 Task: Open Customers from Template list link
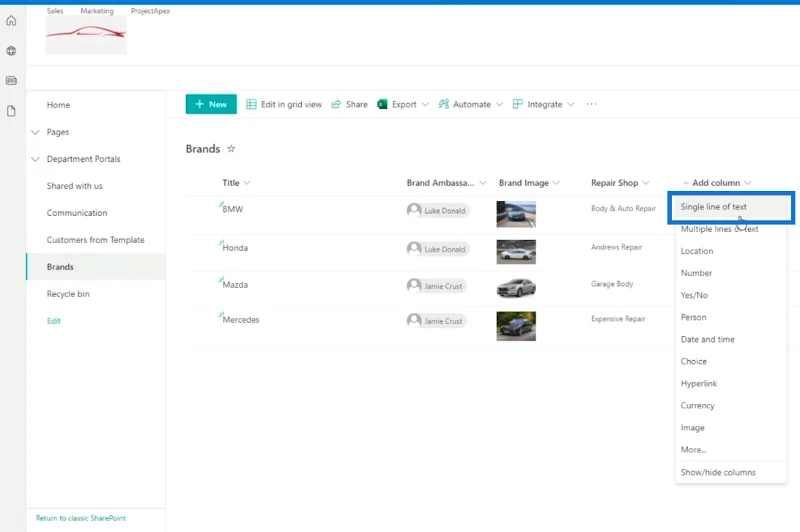[x=96, y=240]
